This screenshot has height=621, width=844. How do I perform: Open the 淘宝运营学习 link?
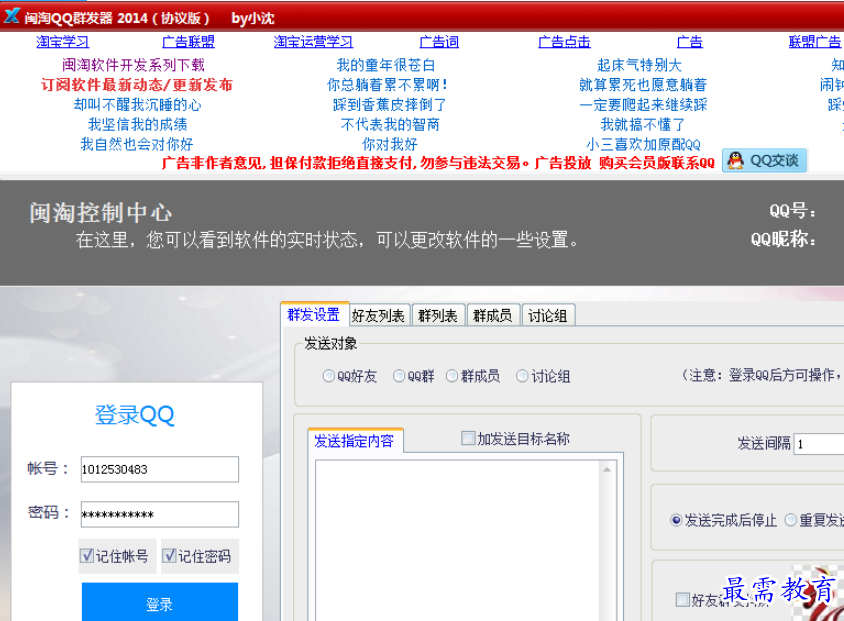[x=313, y=41]
